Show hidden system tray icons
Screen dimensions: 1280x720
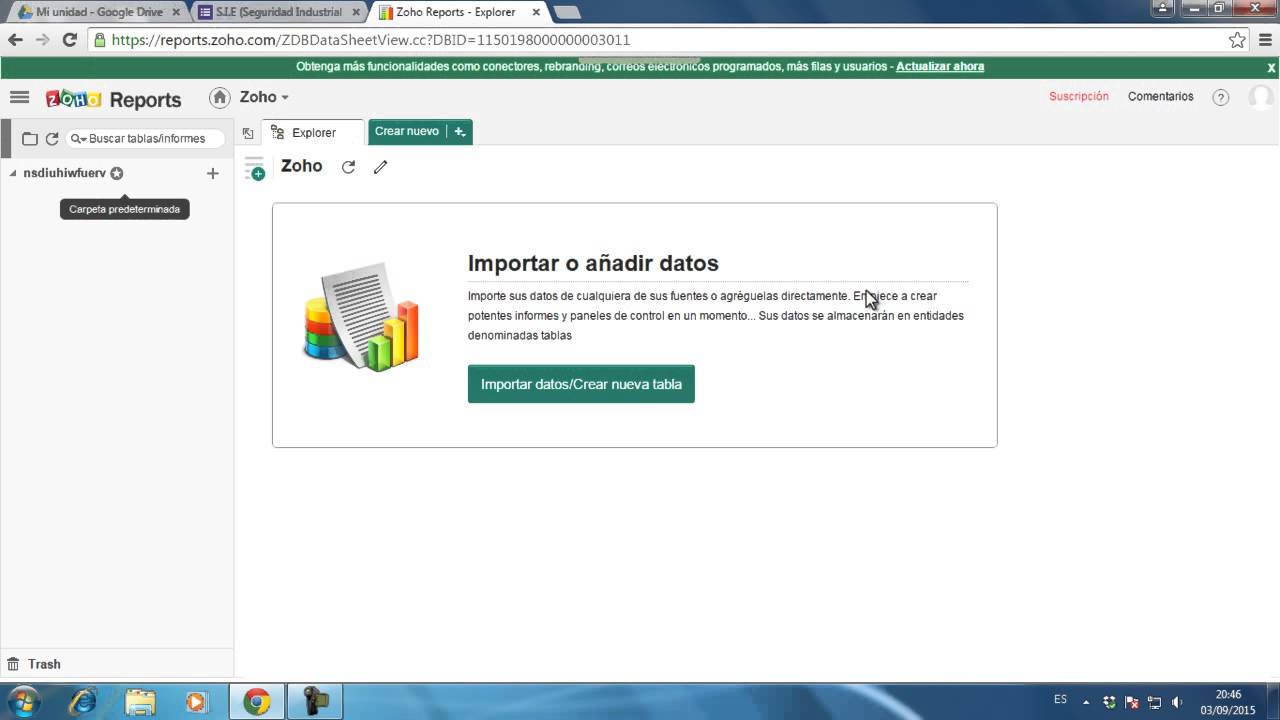(x=1086, y=702)
